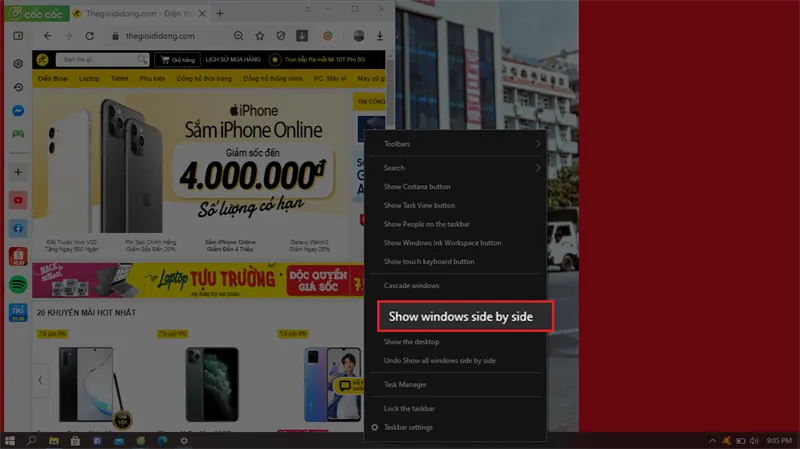The image size is (800, 449).
Task: Open the Windows Start button
Action: point(10,440)
